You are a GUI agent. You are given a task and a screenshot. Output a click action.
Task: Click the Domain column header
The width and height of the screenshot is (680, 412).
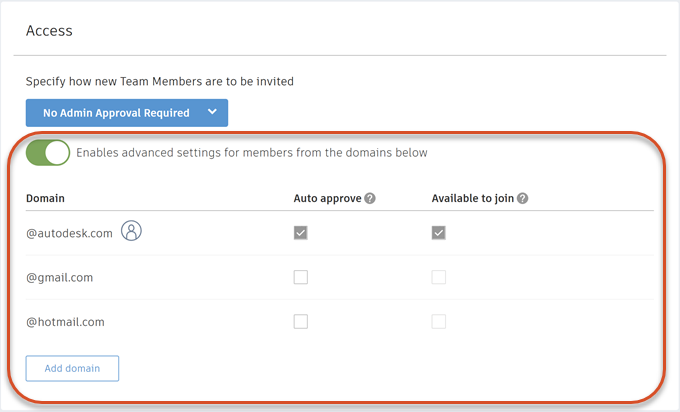[45, 198]
